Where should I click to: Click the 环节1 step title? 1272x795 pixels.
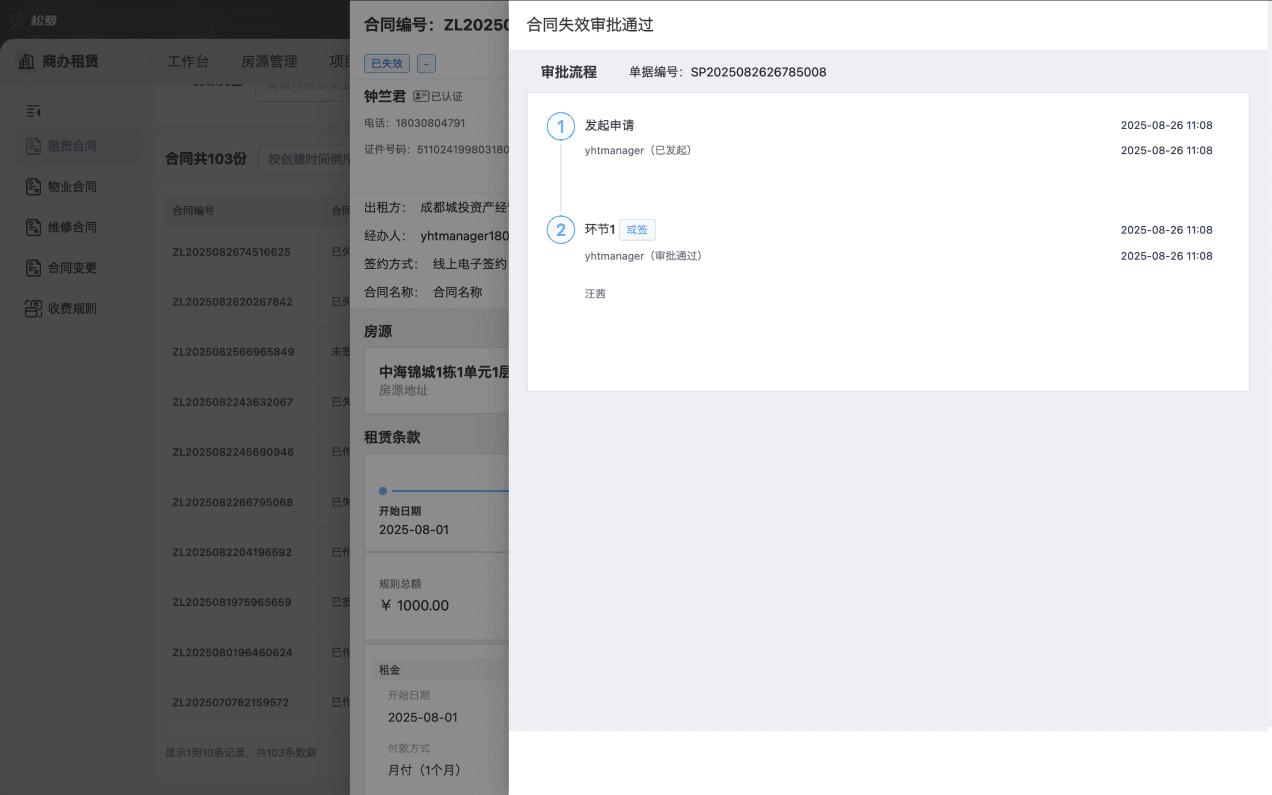point(600,229)
